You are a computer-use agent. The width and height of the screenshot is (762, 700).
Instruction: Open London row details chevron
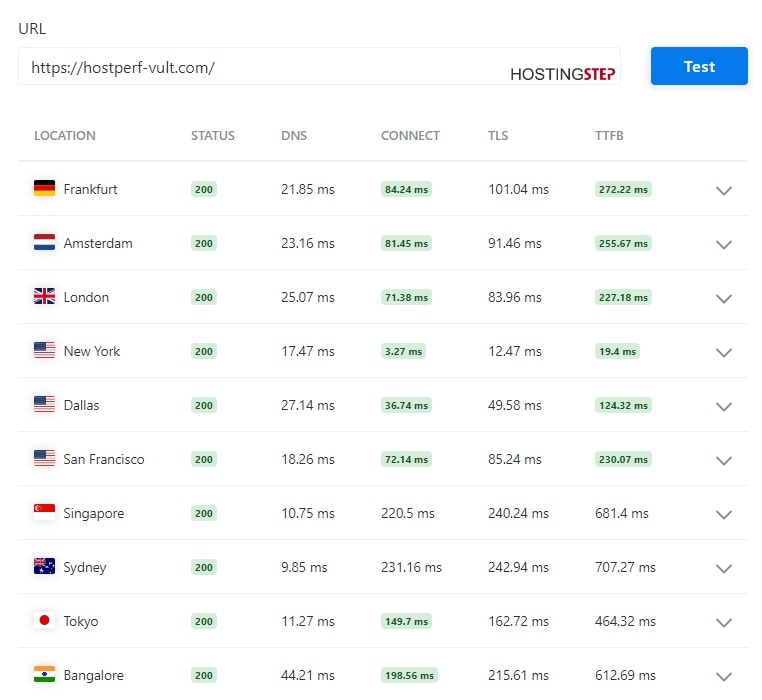pyautogui.click(x=724, y=298)
